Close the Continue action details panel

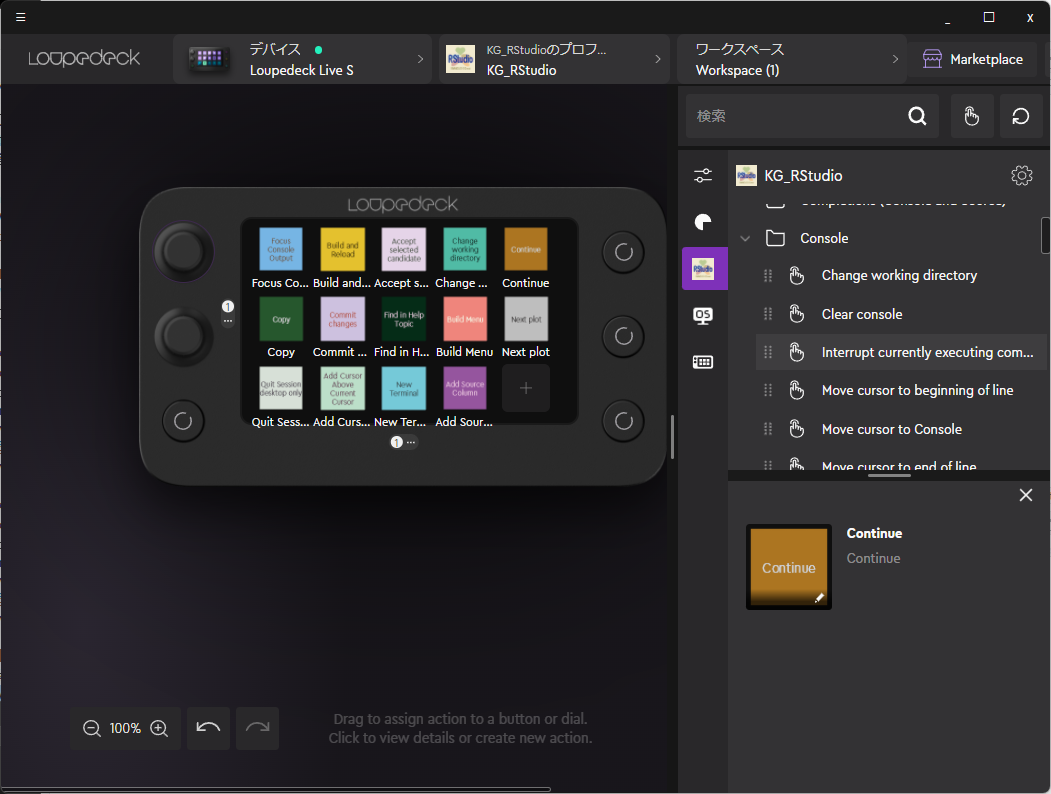click(x=1026, y=495)
